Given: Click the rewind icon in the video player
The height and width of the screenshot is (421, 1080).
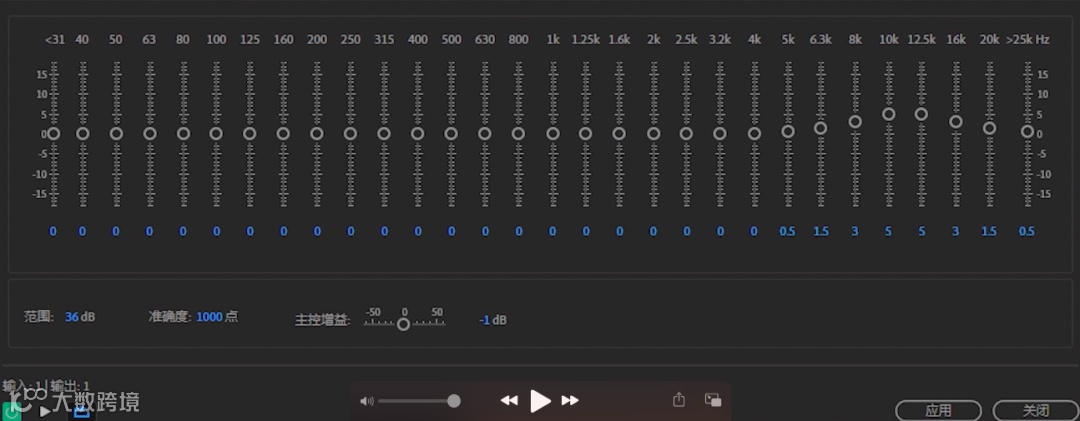Looking at the screenshot, I should (x=509, y=400).
